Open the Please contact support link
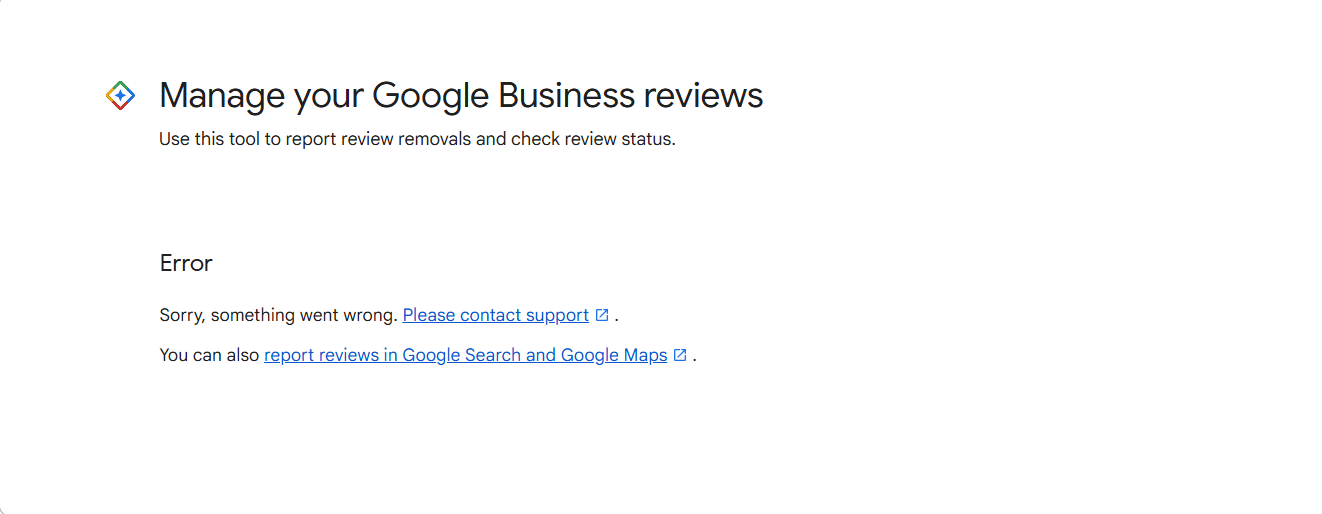The height and width of the screenshot is (514, 1322). pos(496,315)
